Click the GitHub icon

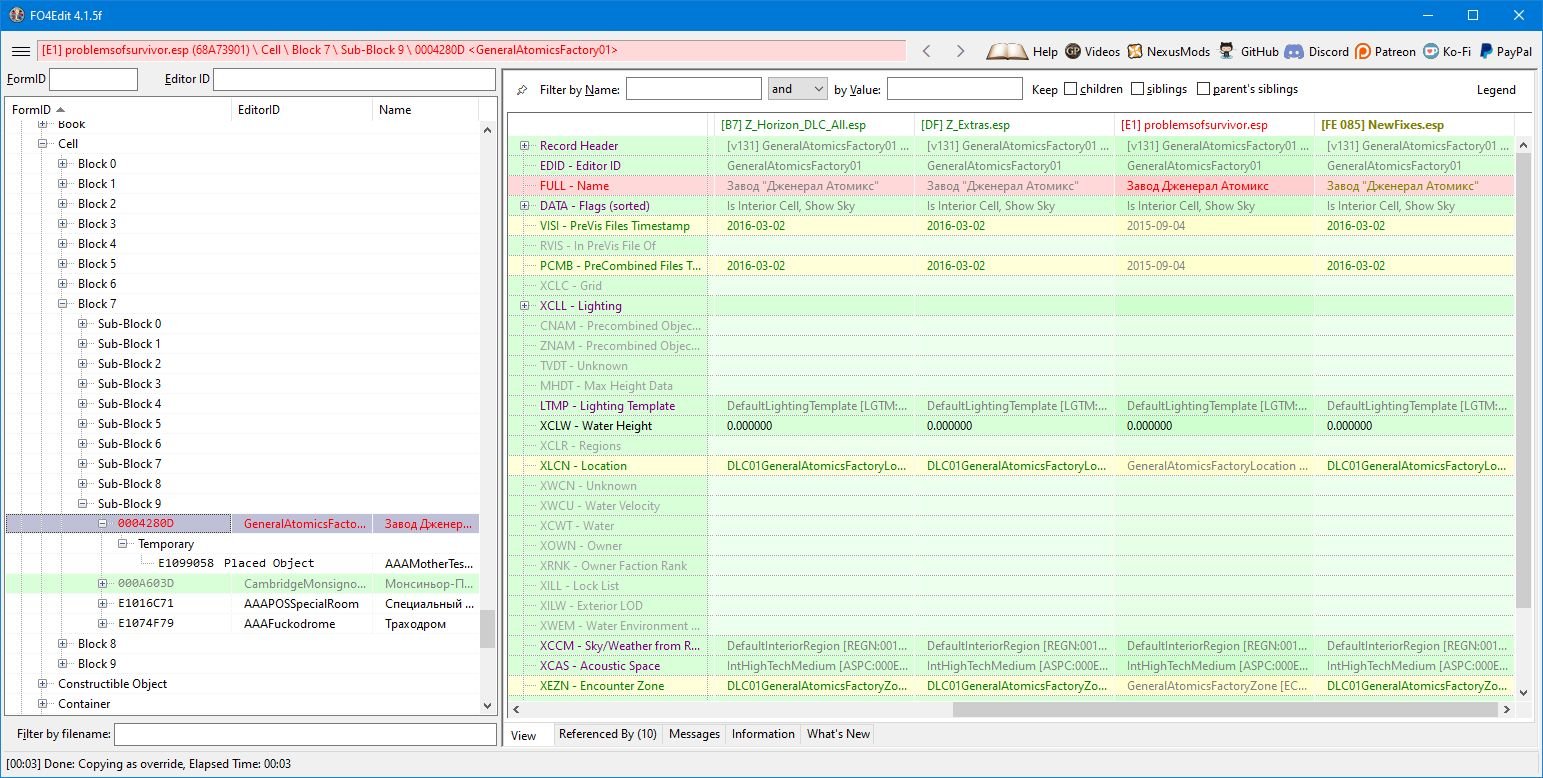(1226, 51)
